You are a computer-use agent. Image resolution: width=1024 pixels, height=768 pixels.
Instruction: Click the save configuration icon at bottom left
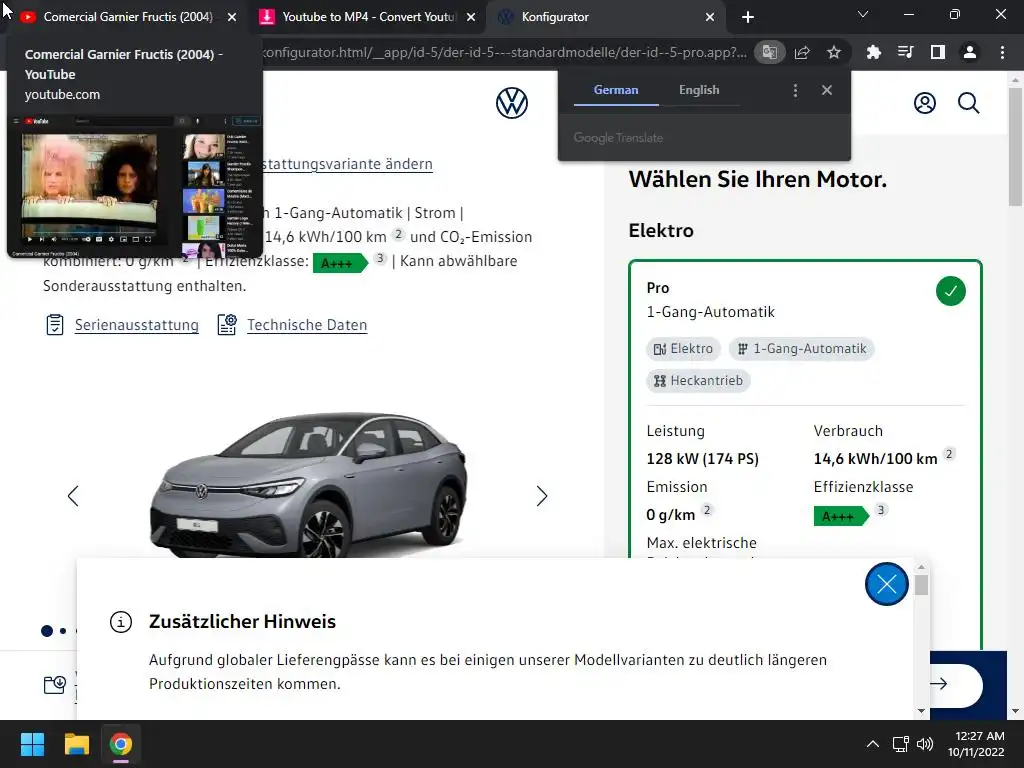[x=55, y=684]
